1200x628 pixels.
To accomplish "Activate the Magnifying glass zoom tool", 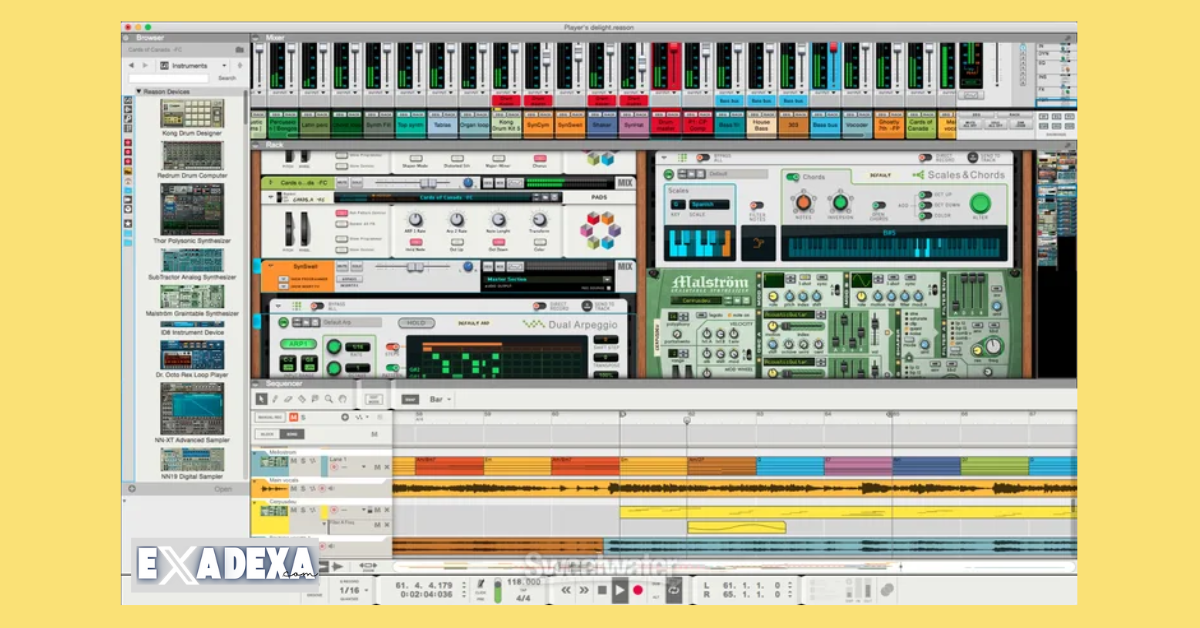I will (x=328, y=399).
